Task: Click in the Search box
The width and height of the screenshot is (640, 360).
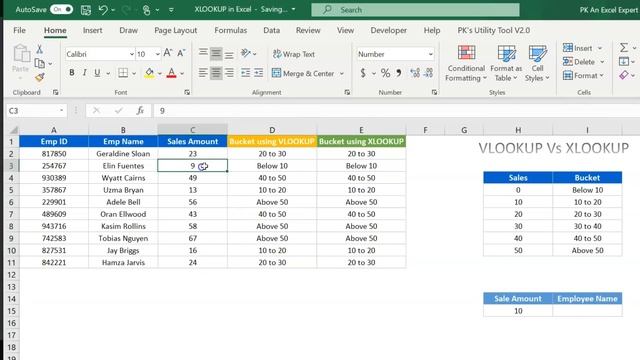Action: coord(415,10)
